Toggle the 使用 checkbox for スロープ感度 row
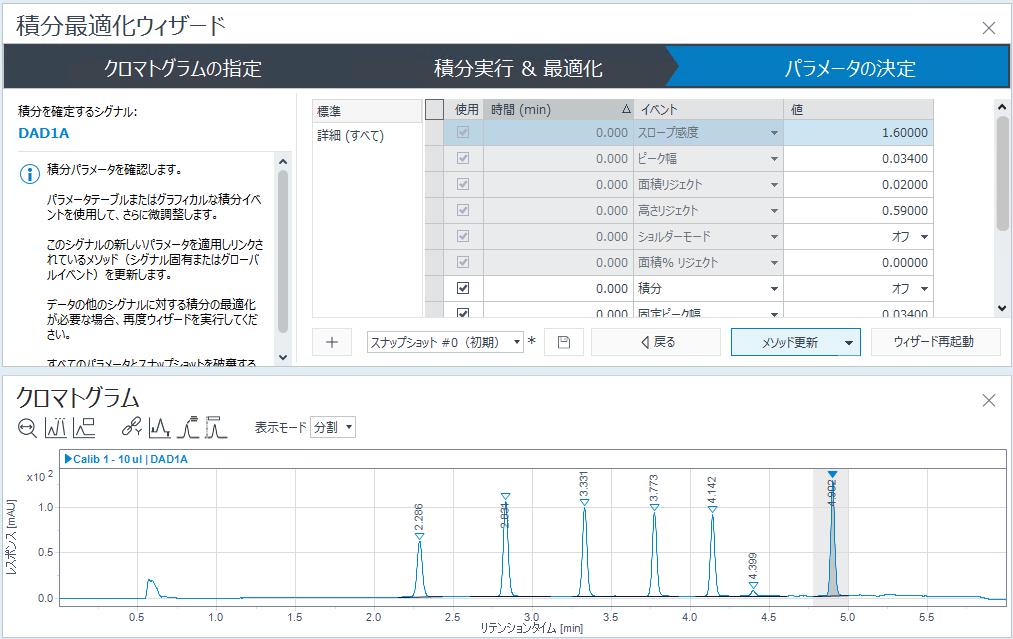1013x639 pixels. click(463, 132)
